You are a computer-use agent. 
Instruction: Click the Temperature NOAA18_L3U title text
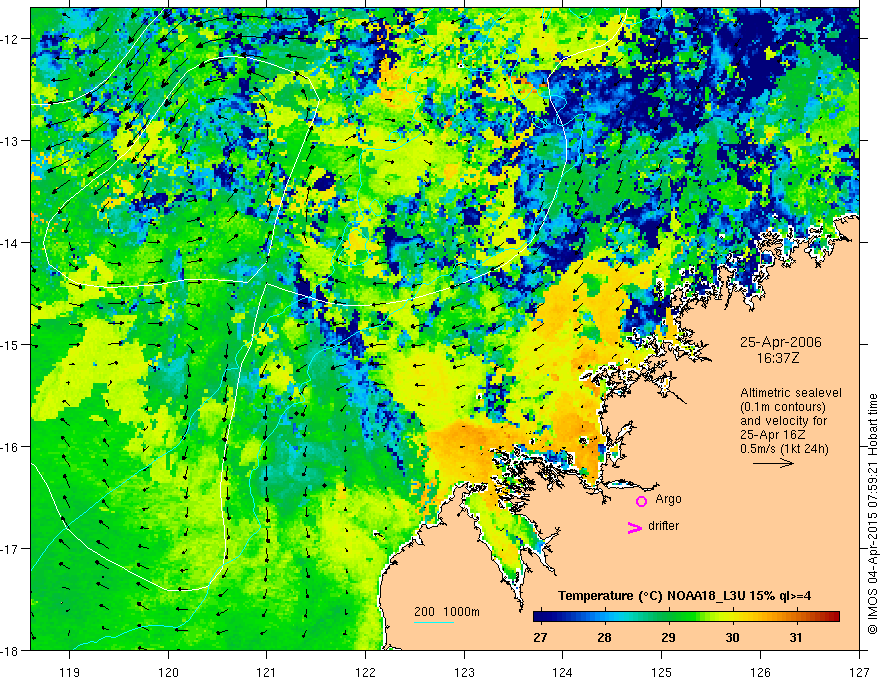tap(684, 596)
